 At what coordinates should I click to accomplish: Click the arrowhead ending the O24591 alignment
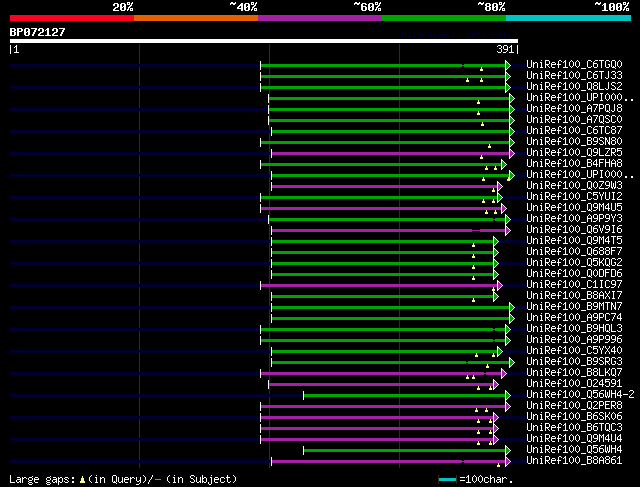[496, 385]
